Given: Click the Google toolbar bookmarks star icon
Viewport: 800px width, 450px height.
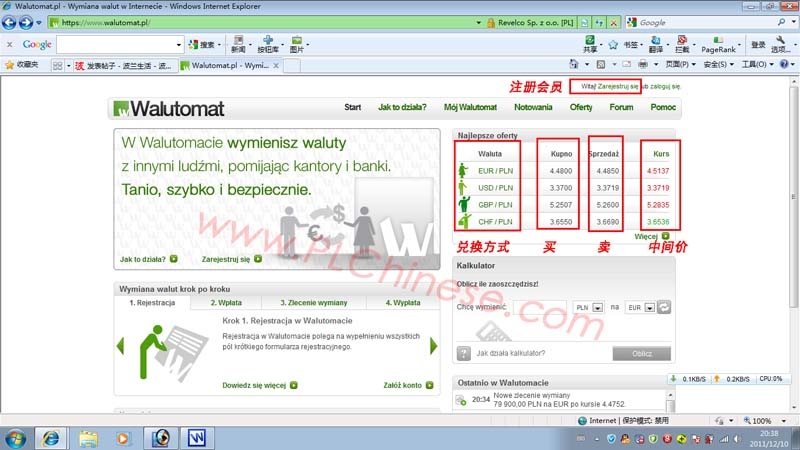Looking at the screenshot, I should pyautogui.click(x=613, y=45).
